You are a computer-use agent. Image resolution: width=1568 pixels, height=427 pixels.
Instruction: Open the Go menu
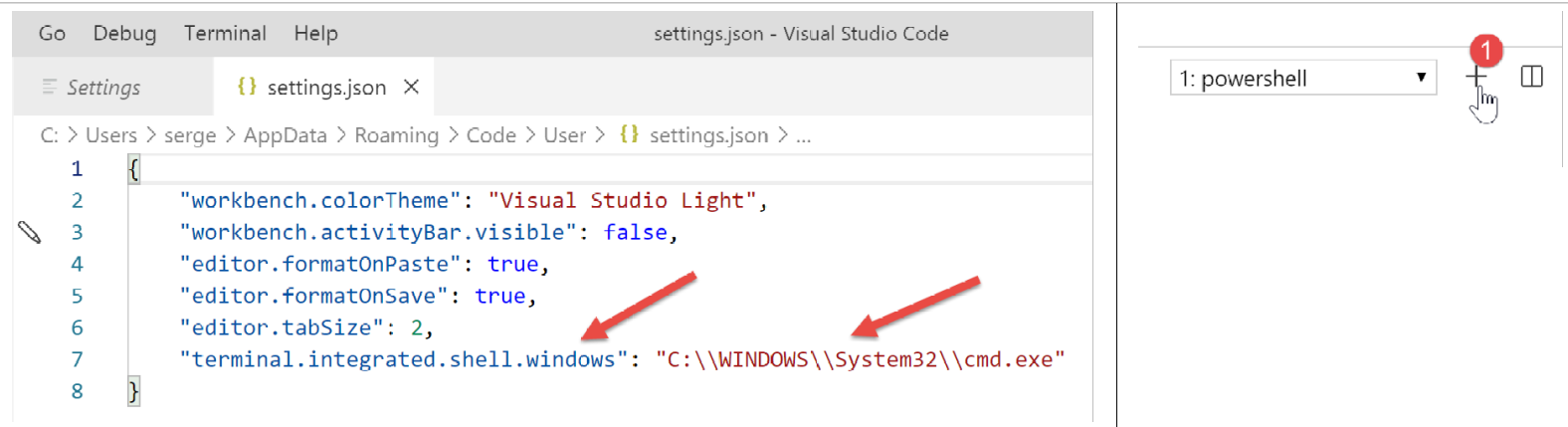tap(52, 33)
